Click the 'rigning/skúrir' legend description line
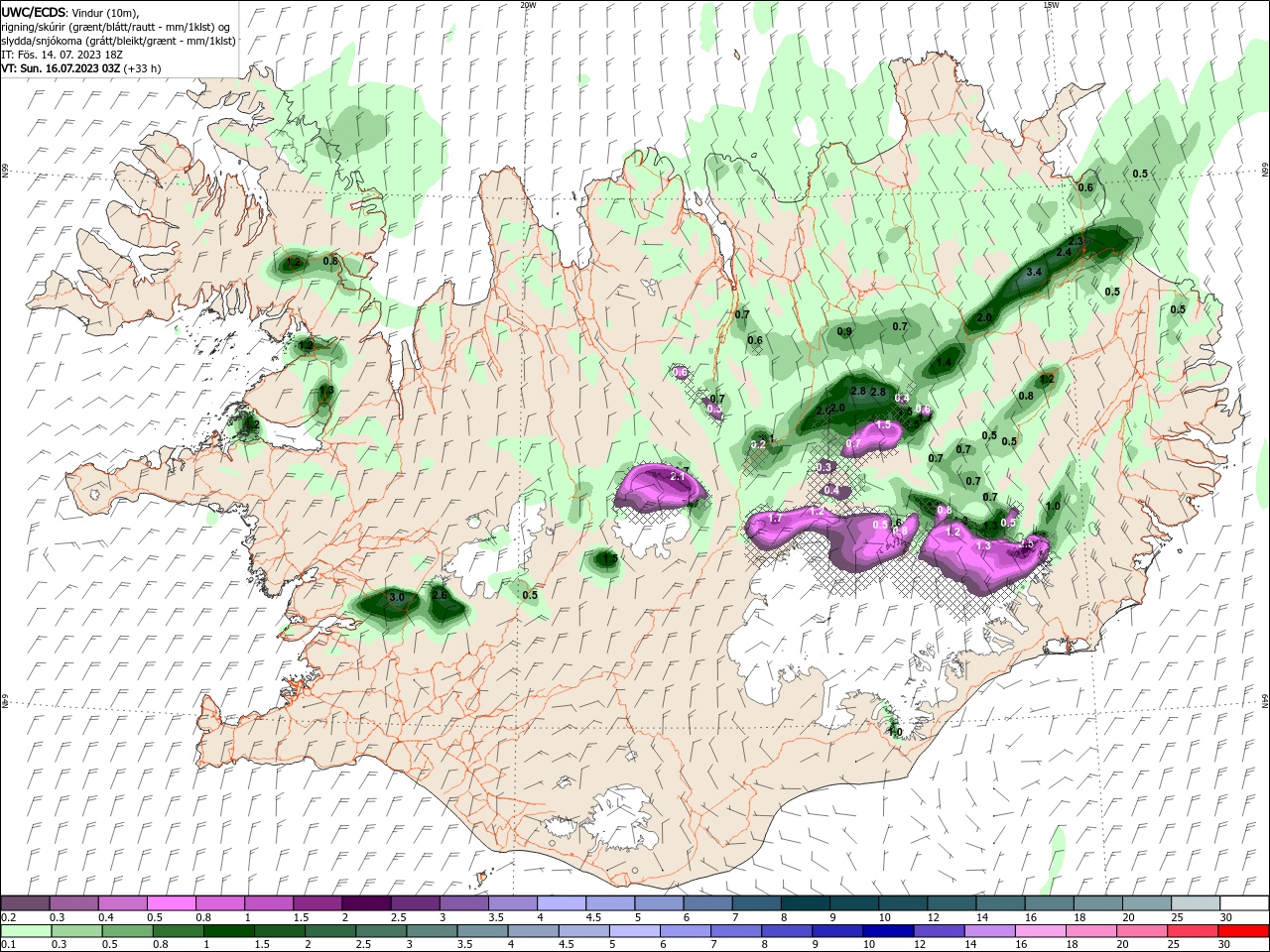Viewport: 1270px width, 952px height. click(117, 26)
